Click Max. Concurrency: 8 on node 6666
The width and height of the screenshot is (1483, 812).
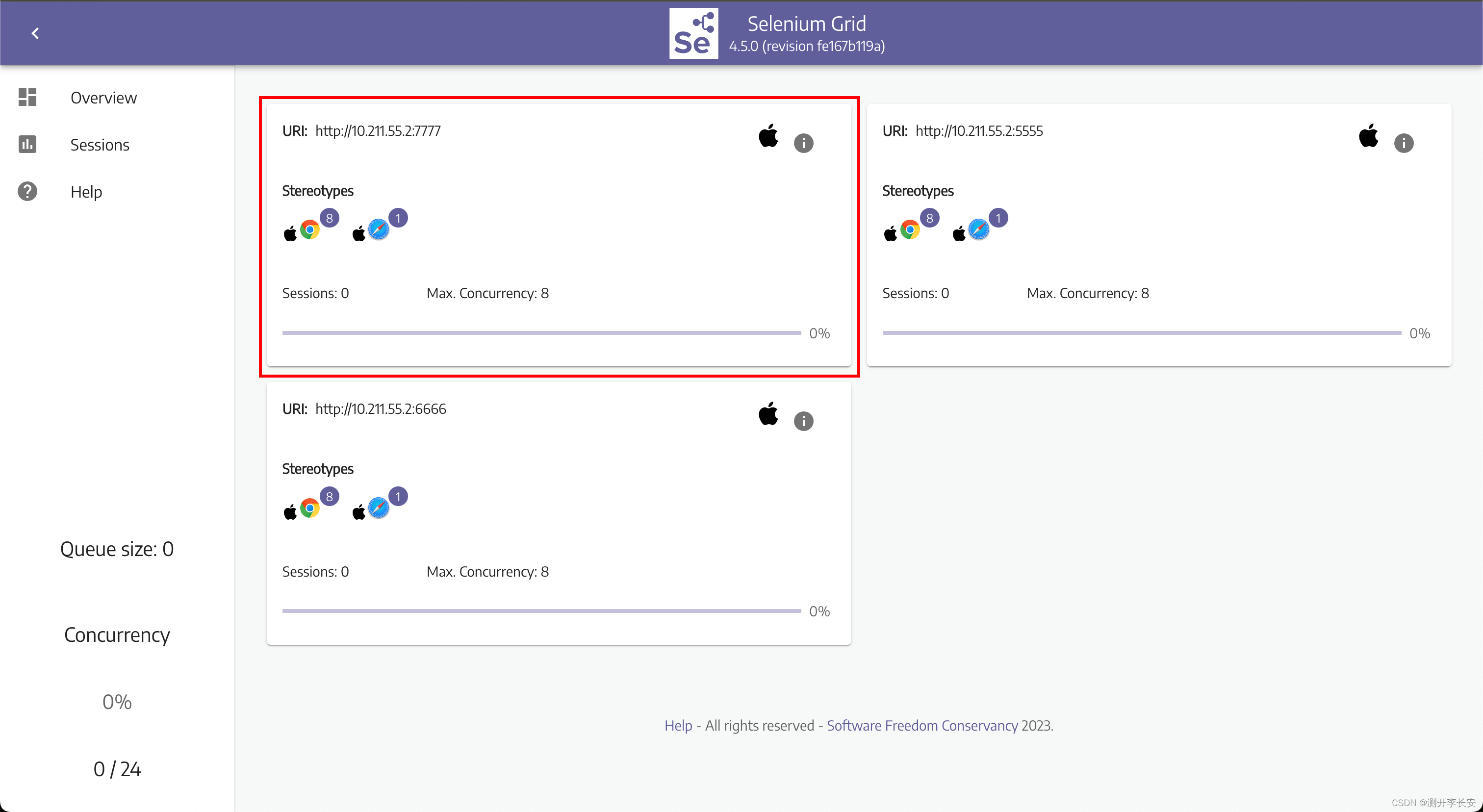[x=487, y=572]
